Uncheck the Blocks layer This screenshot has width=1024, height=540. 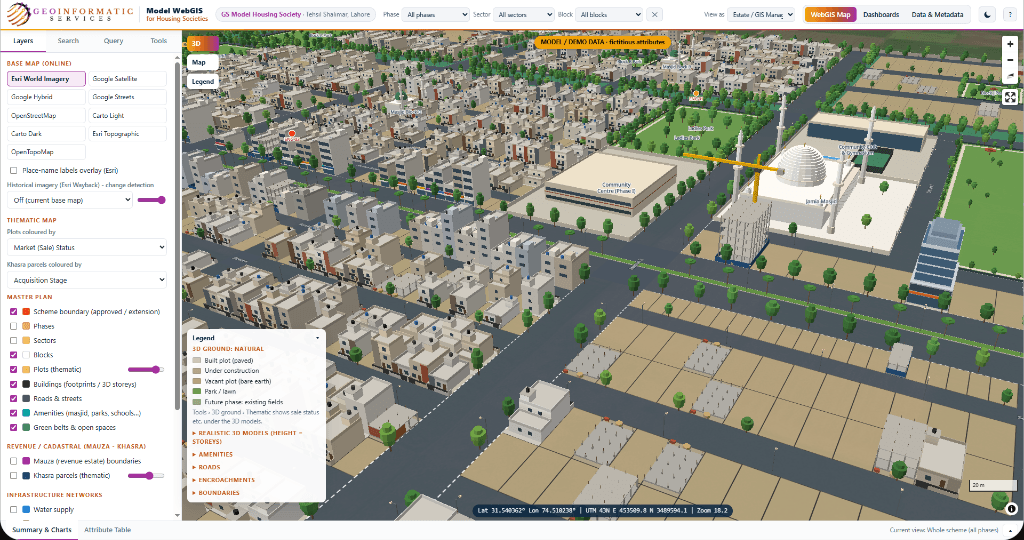click(13, 355)
